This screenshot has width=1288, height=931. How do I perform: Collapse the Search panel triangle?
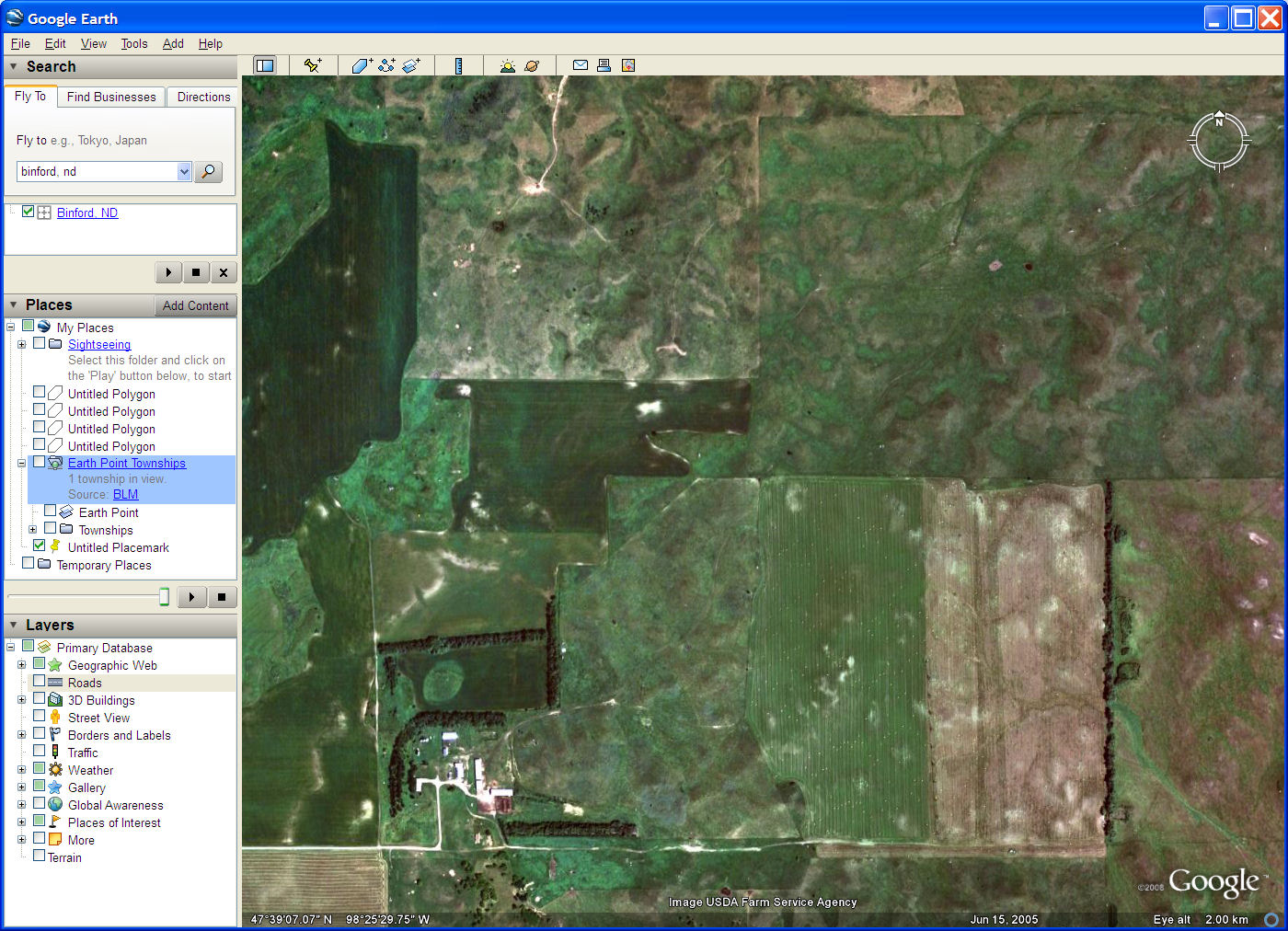(x=14, y=66)
